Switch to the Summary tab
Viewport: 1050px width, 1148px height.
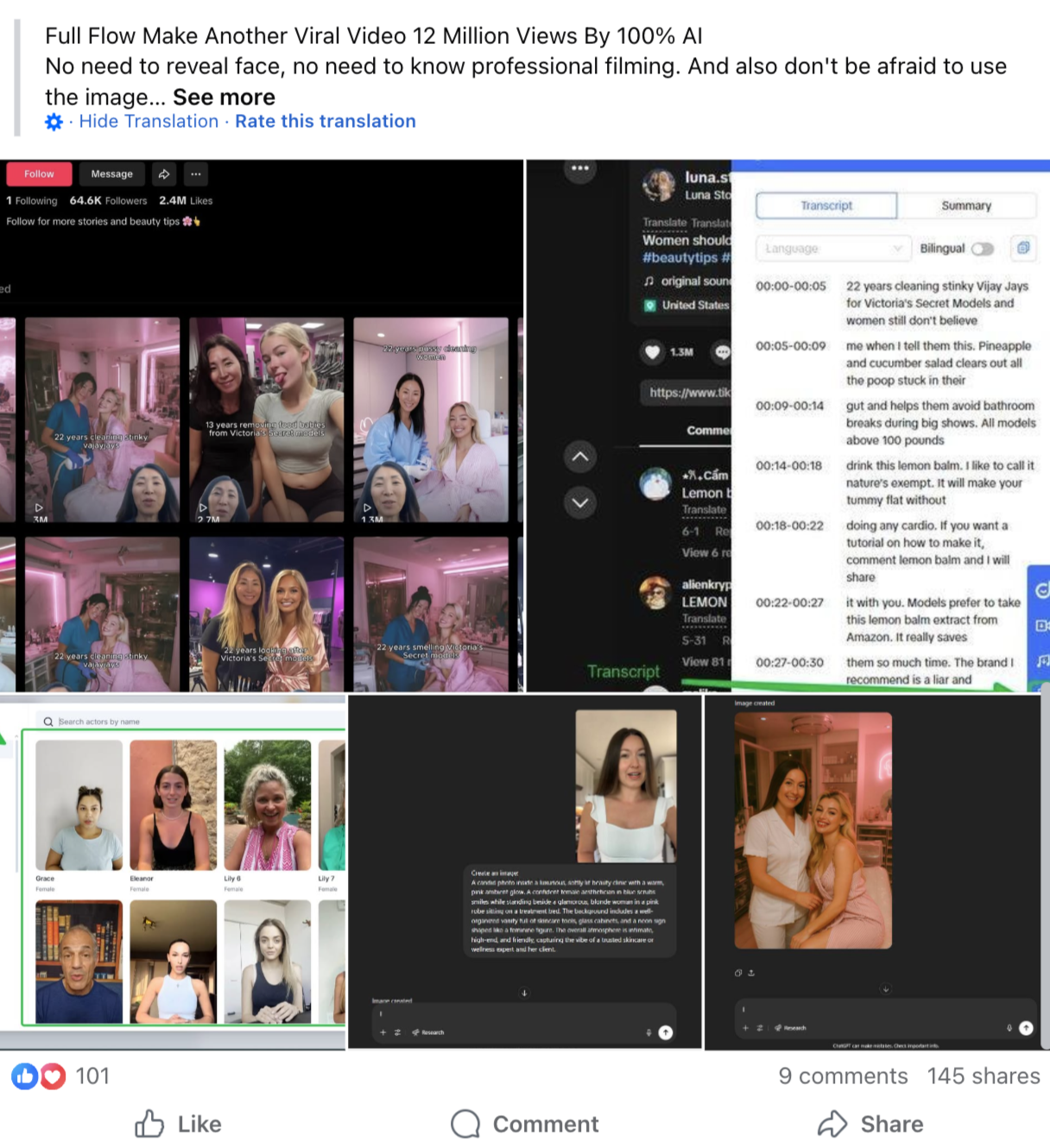pyautogui.click(x=966, y=205)
